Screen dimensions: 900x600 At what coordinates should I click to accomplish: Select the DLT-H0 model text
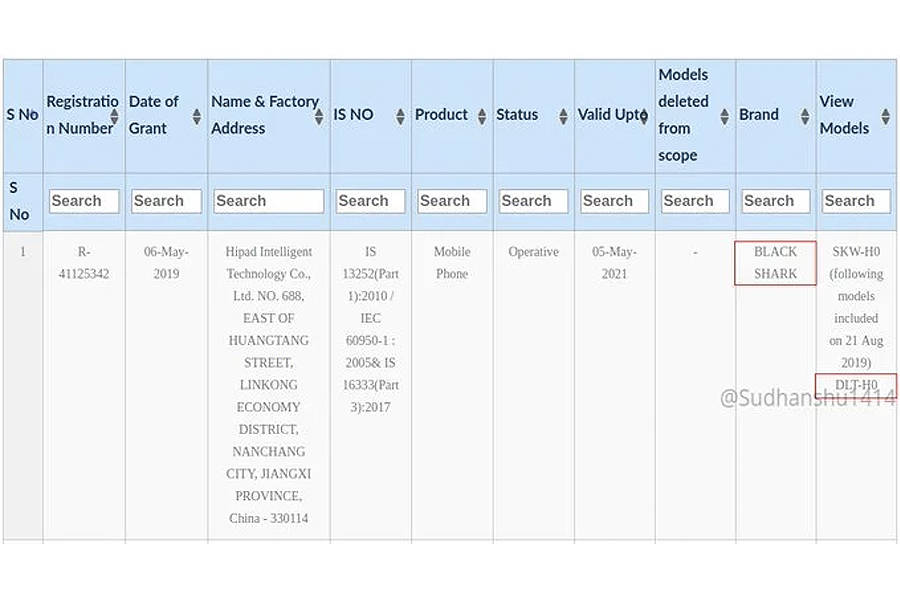856,385
